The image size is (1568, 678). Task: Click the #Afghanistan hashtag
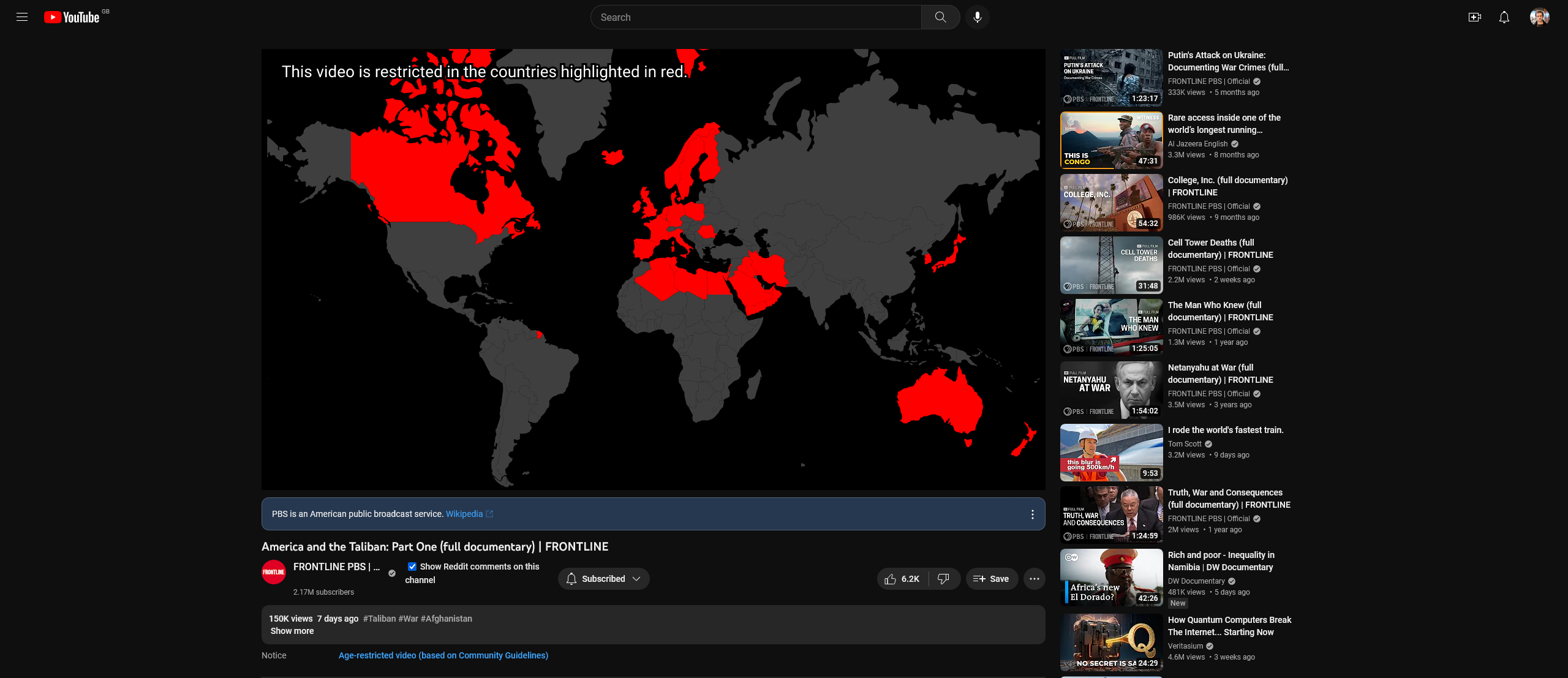[446, 619]
